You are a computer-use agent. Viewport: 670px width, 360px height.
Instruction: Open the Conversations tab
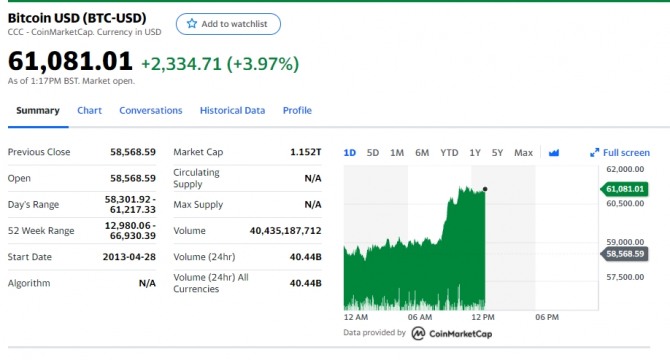(150, 110)
